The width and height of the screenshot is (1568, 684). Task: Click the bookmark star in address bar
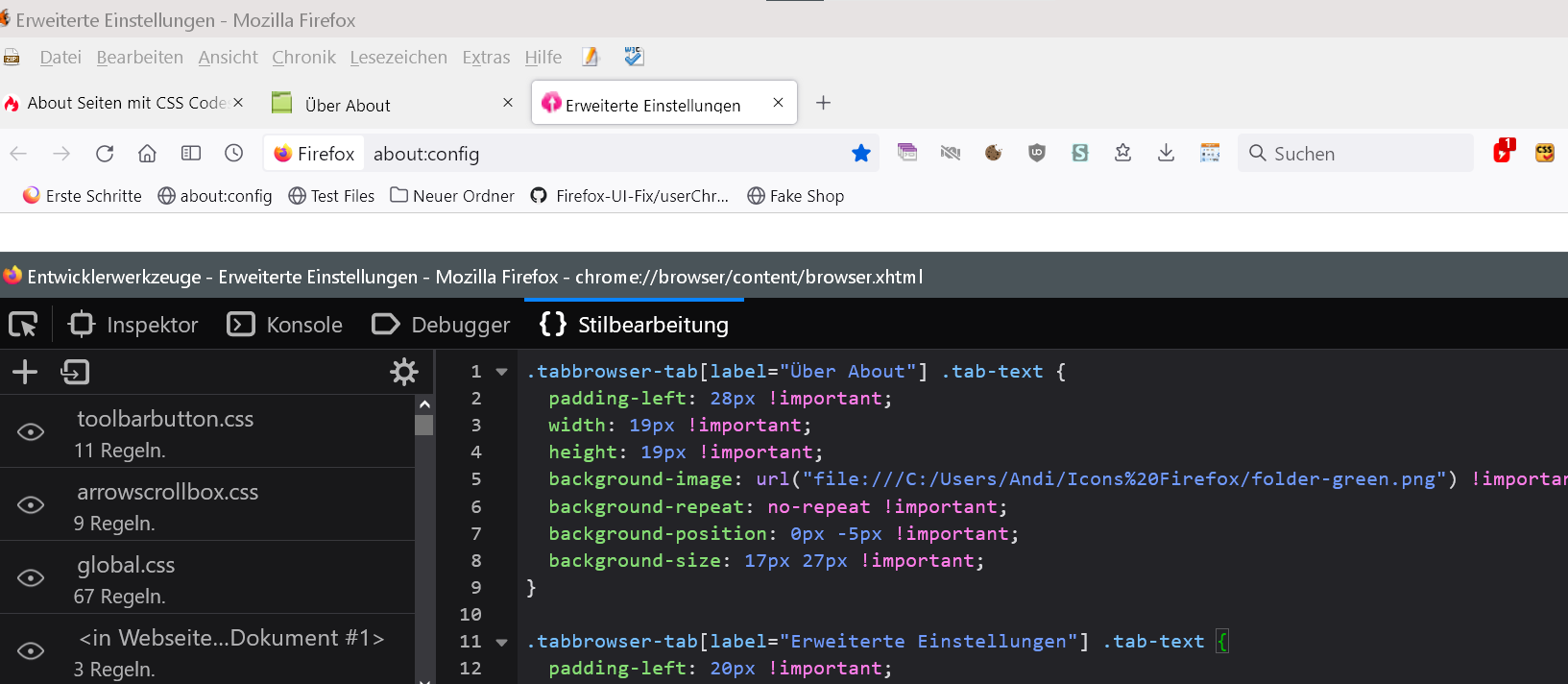861,154
